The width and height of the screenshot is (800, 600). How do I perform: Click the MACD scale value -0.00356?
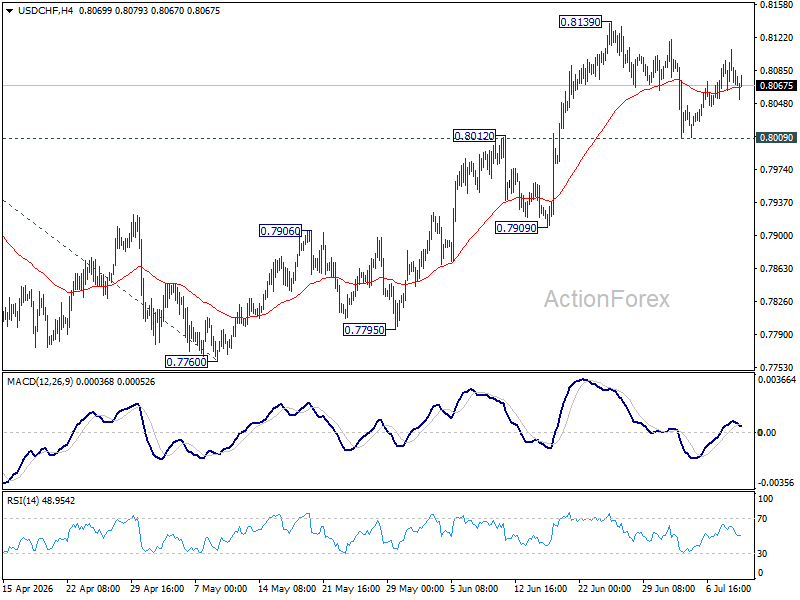tap(776, 482)
